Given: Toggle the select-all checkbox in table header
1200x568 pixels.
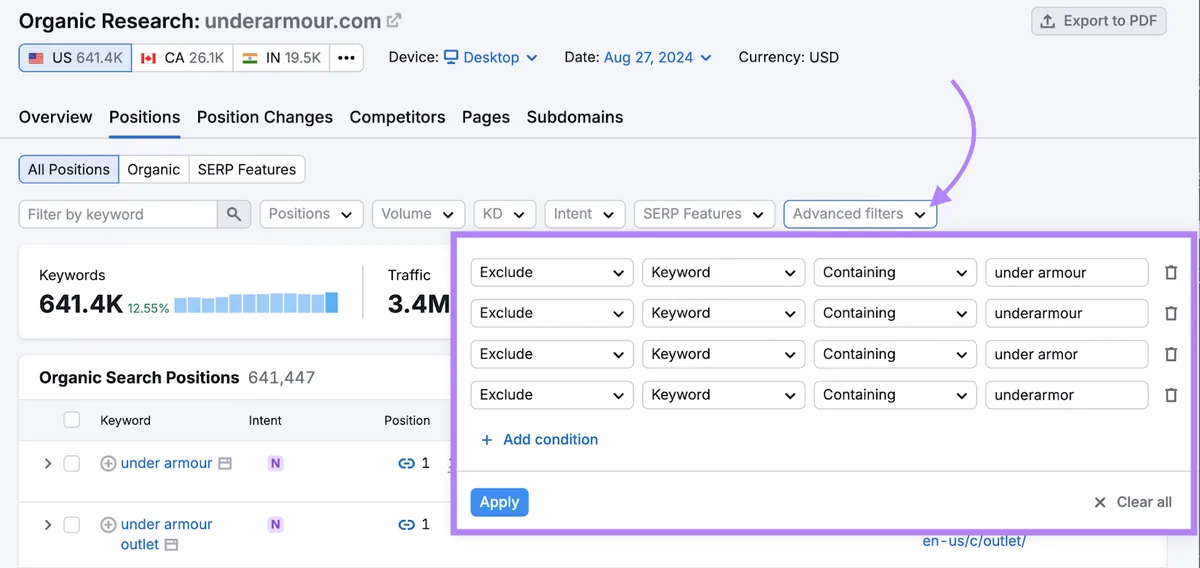Looking at the screenshot, I should (71, 420).
